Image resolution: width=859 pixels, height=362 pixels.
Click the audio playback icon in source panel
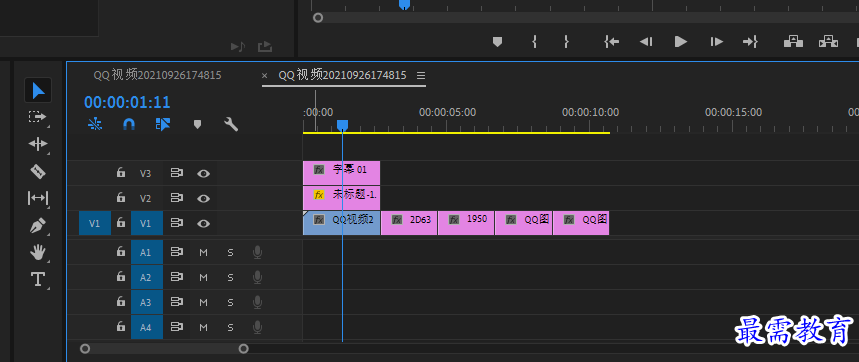pyautogui.click(x=238, y=47)
